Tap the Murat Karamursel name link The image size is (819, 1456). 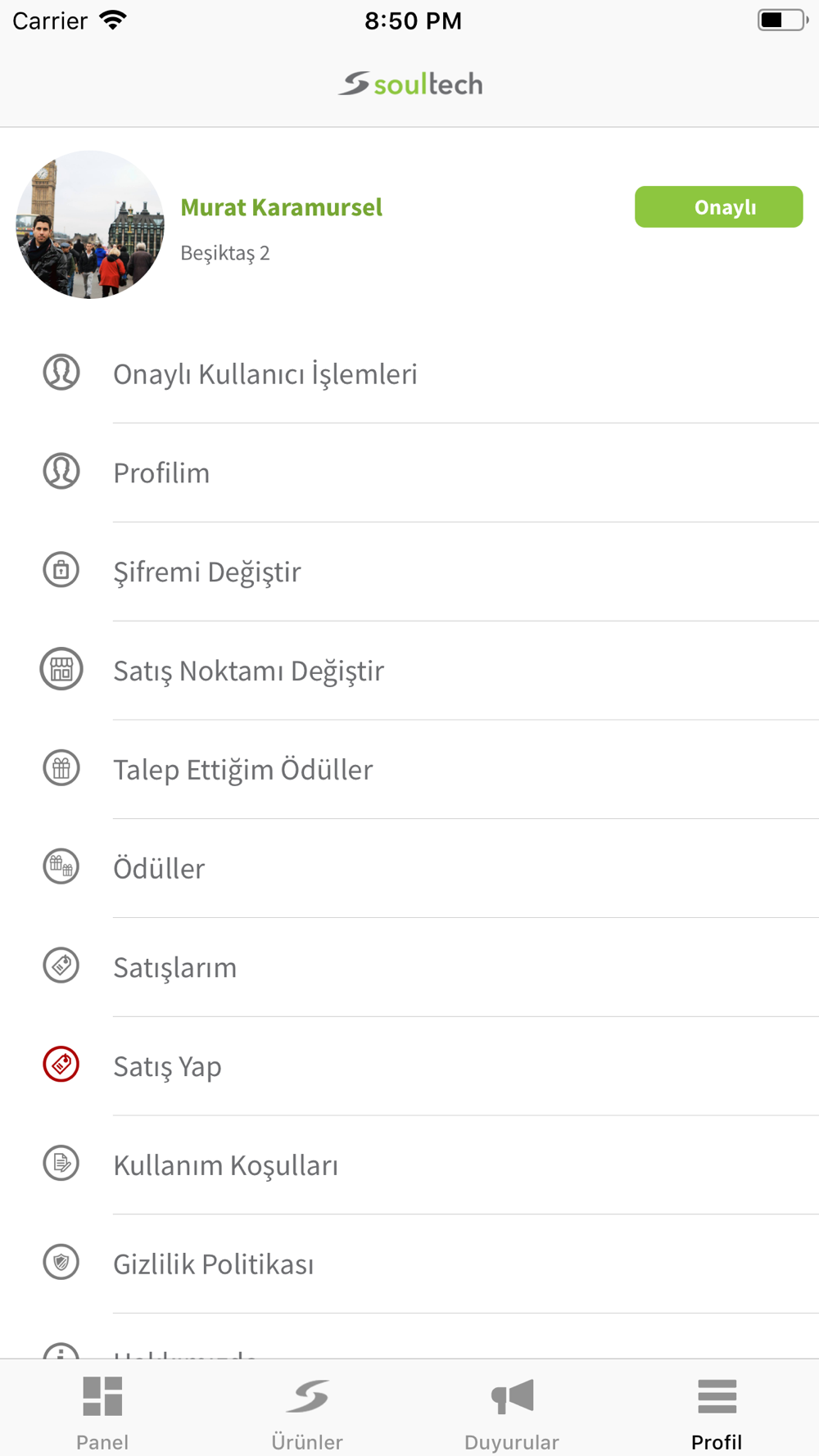[281, 207]
